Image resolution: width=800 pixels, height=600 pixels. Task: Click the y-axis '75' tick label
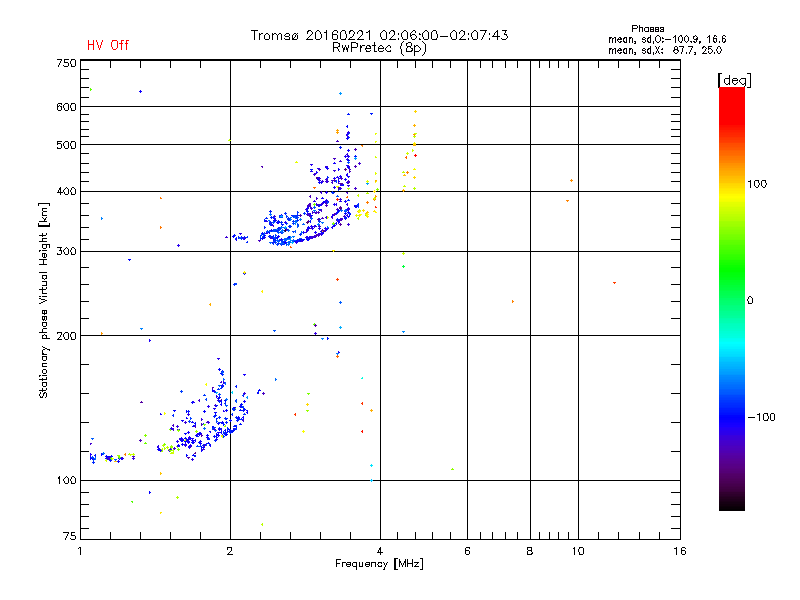point(70,536)
